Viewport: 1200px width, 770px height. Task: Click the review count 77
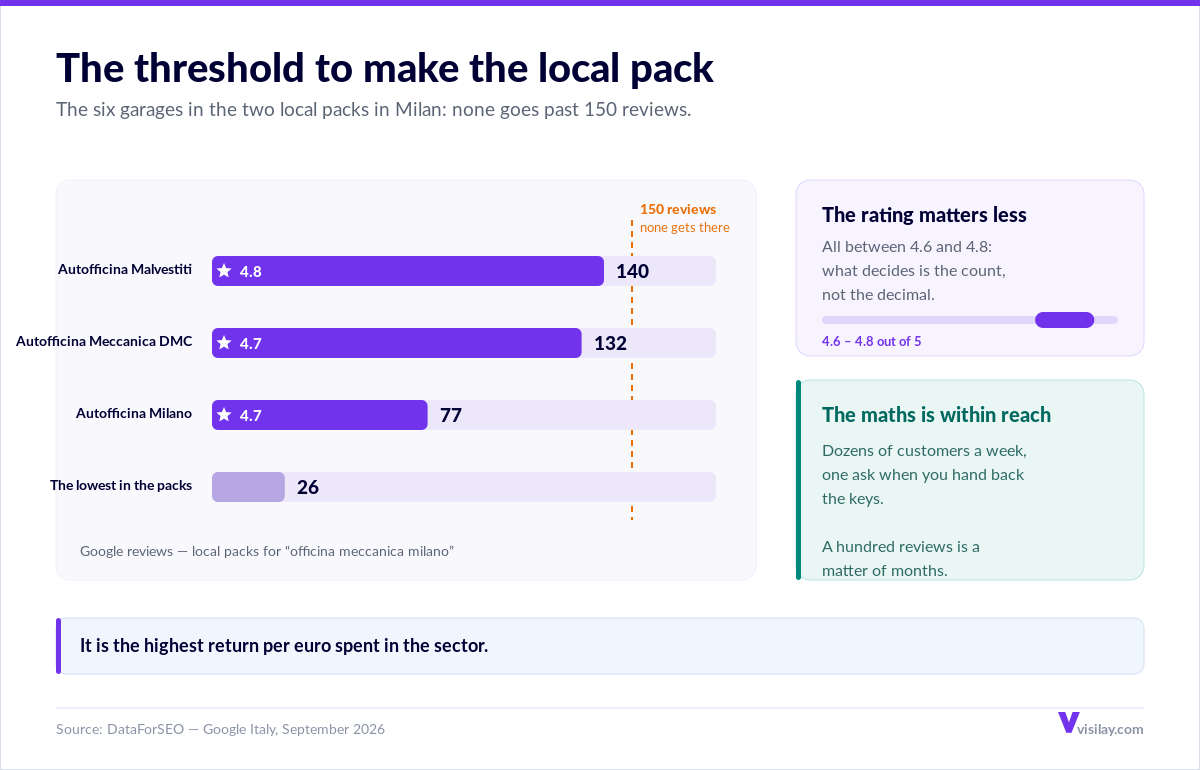click(x=451, y=415)
